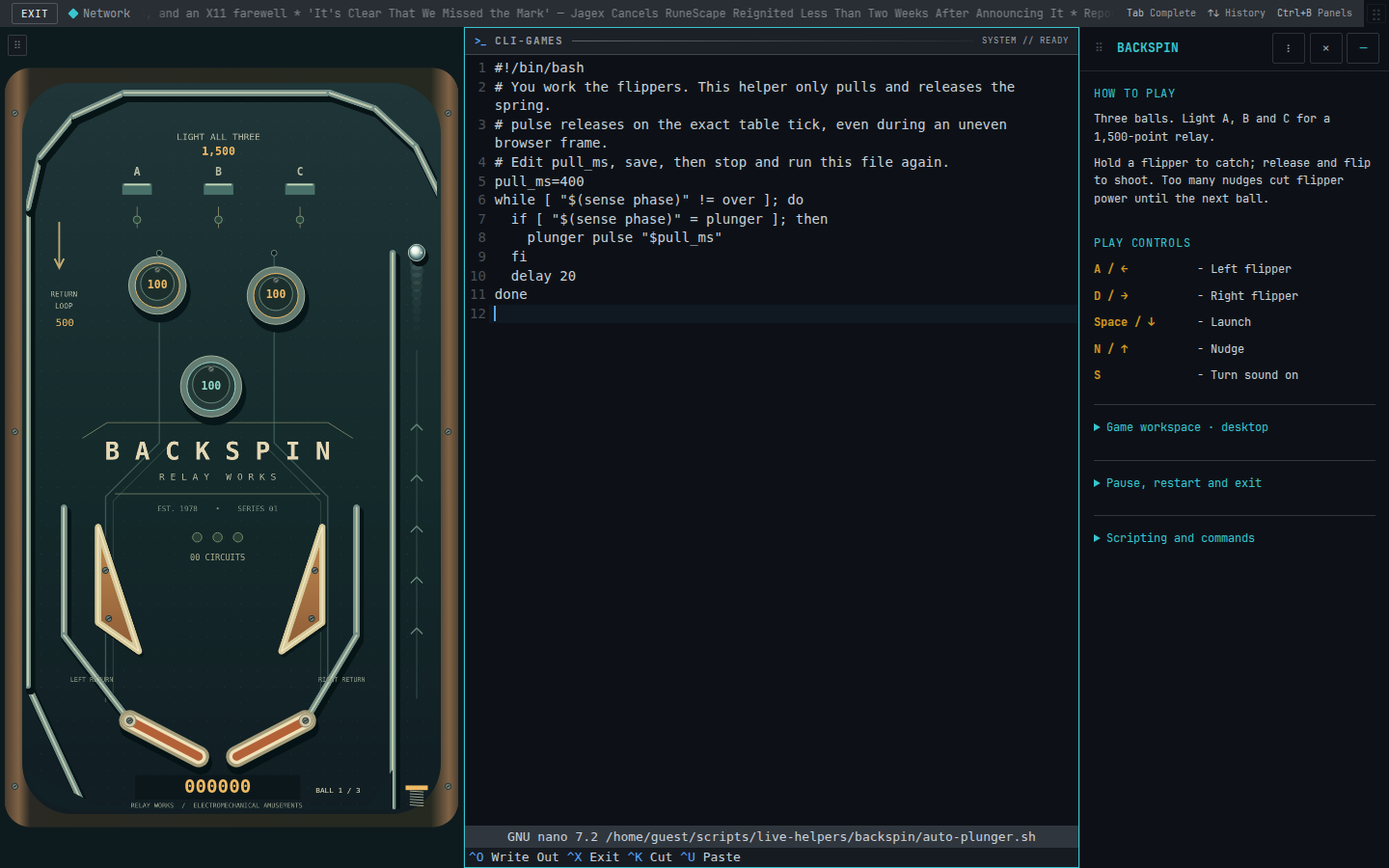Click the scrolling news headline ticker
Image resolution: width=1389 pixels, height=868 pixels.
coord(632,14)
